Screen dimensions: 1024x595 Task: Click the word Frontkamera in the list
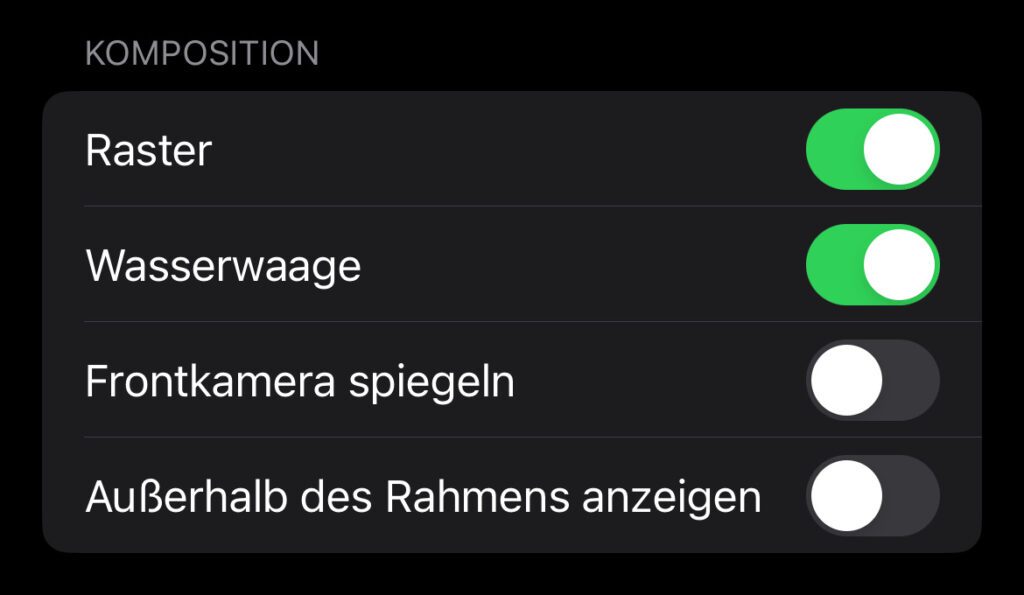[x=210, y=382]
